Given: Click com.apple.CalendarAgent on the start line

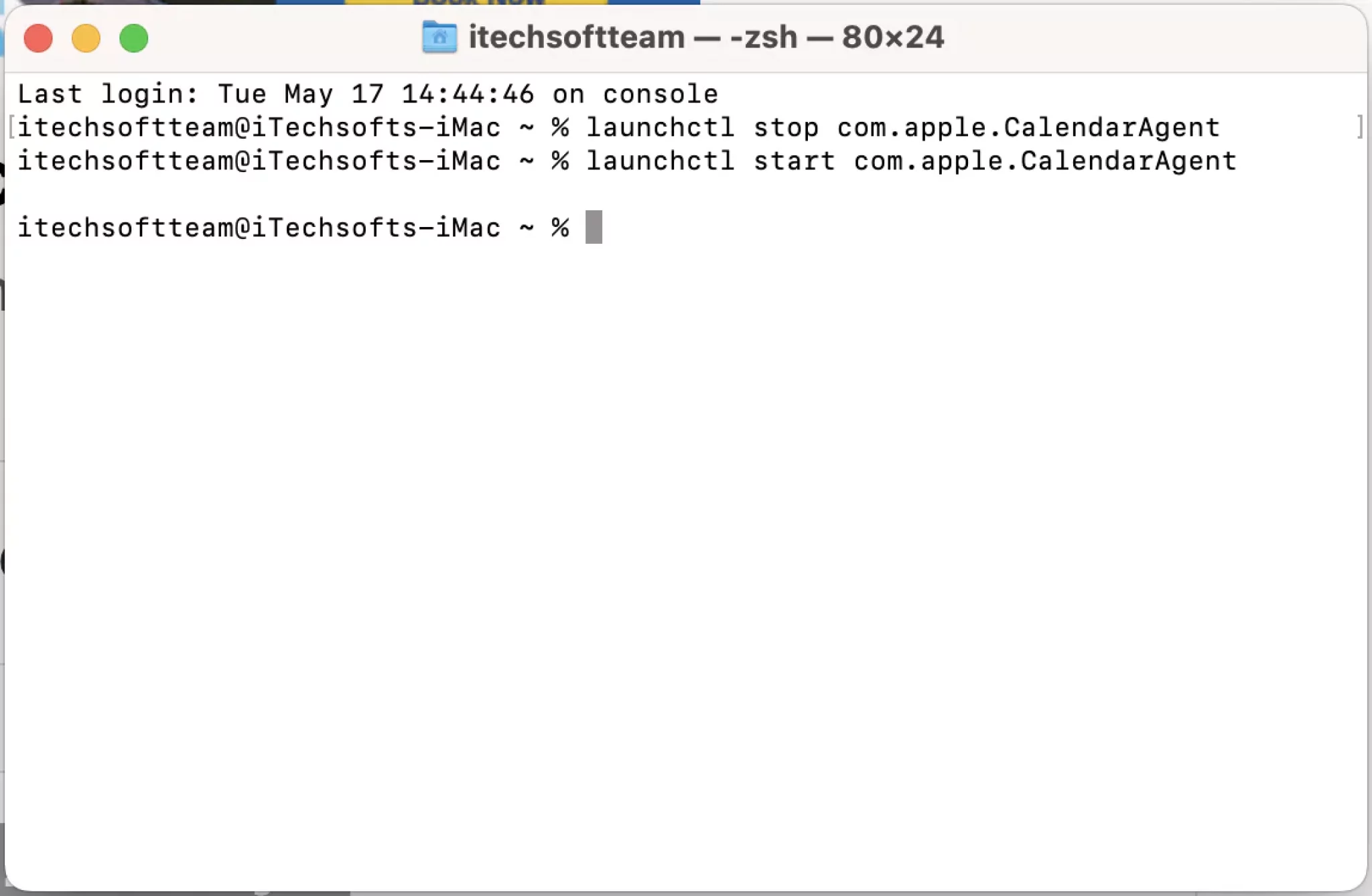Looking at the screenshot, I should coord(1045,161).
